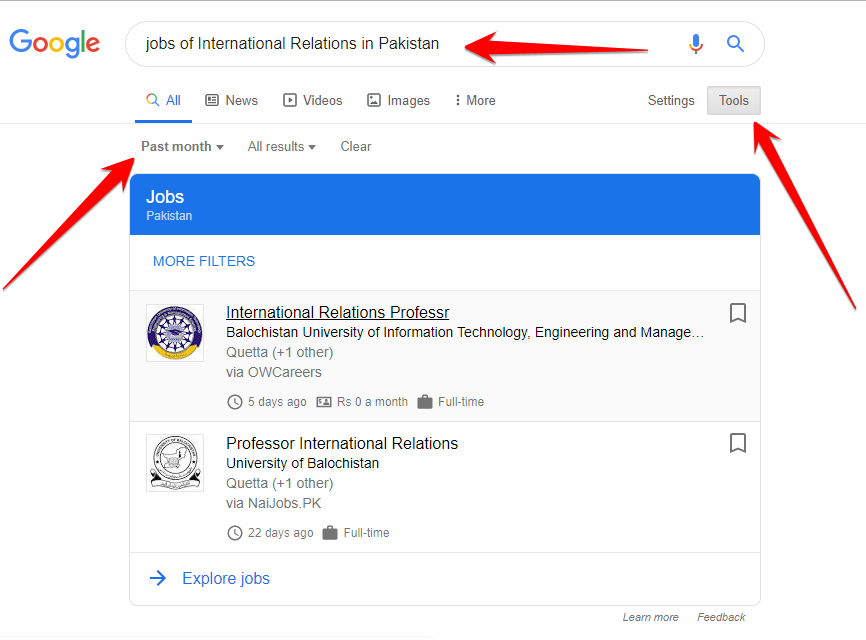Toggle the Tools button
The height and width of the screenshot is (640, 866).
[733, 101]
